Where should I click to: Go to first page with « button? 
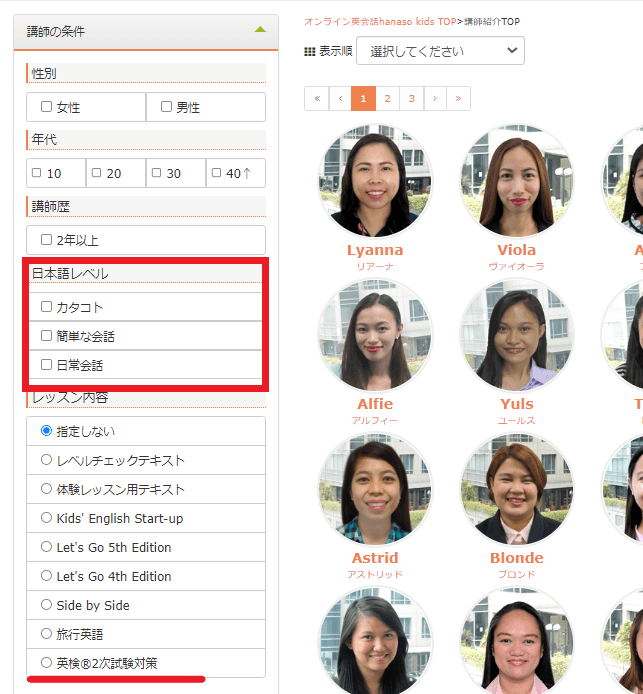[317, 98]
